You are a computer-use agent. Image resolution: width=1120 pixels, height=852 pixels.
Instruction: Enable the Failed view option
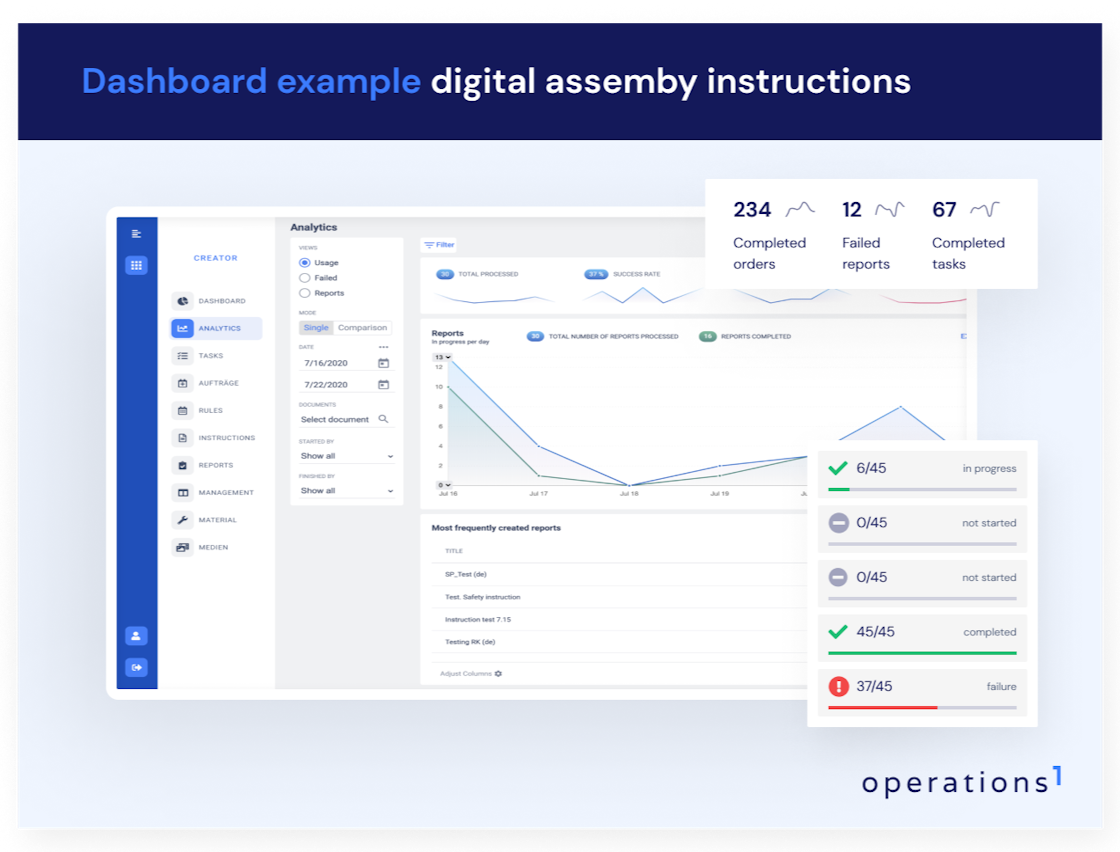[x=303, y=278]
